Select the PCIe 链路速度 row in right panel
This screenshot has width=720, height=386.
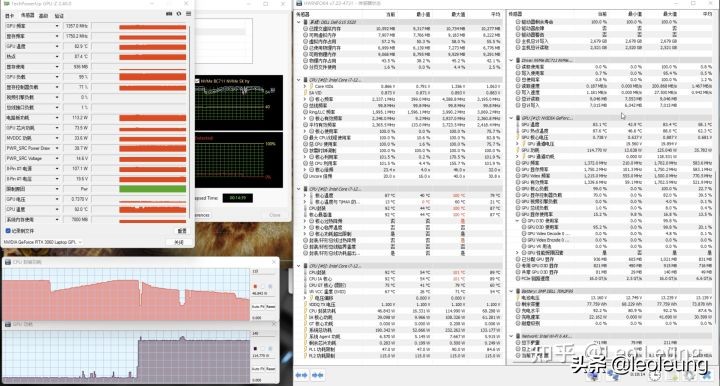[x=613, y=279]
